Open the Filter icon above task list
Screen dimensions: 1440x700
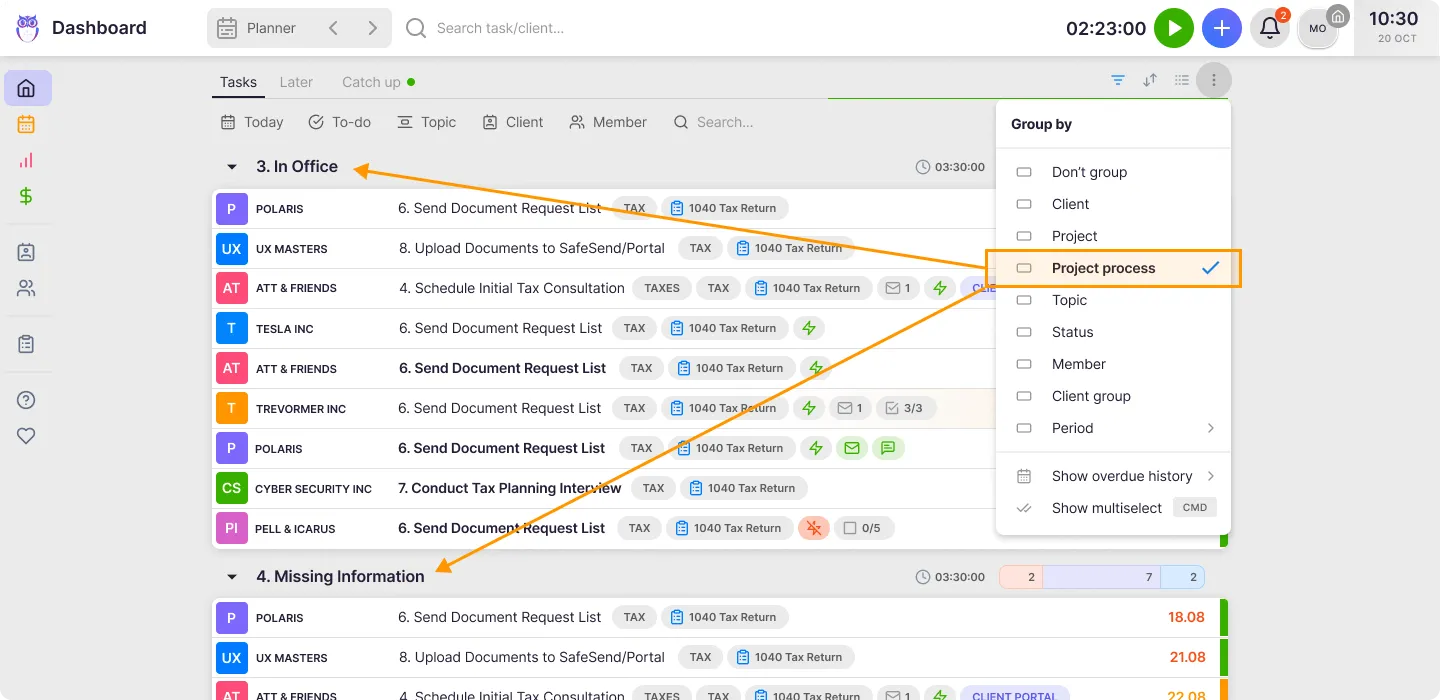coord(1117,79)
